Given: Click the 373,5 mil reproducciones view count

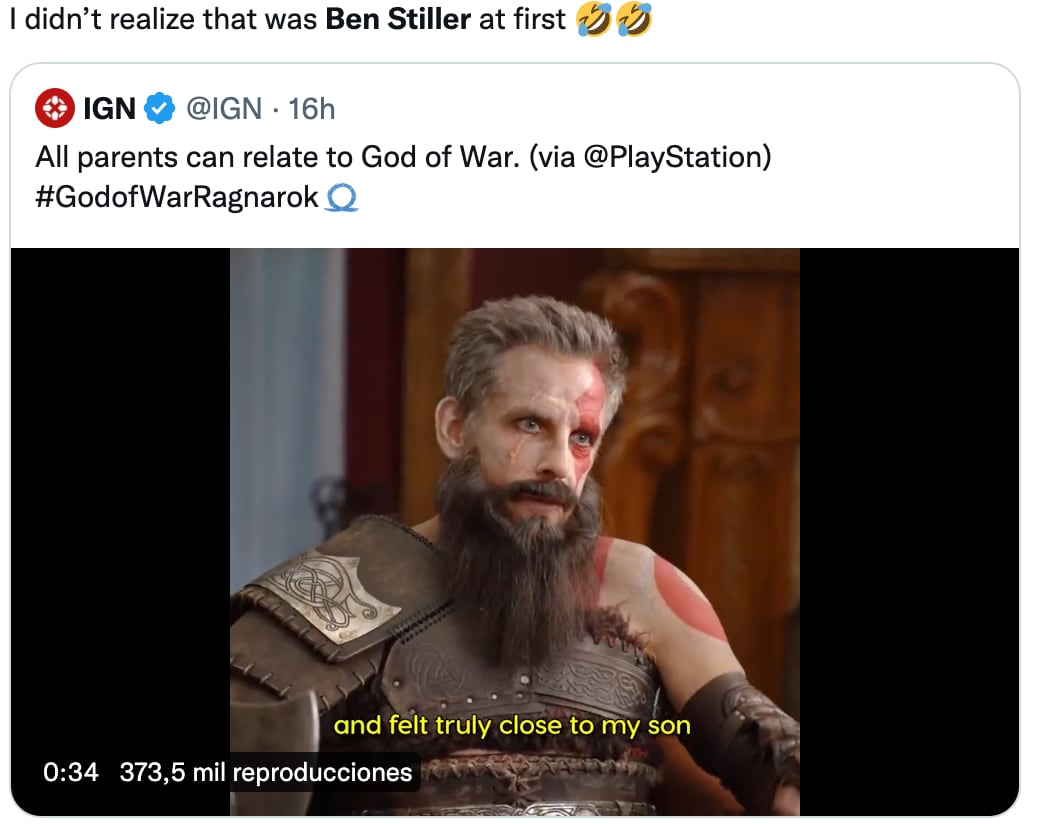Looking at the screenshot, I should point(266,772).
